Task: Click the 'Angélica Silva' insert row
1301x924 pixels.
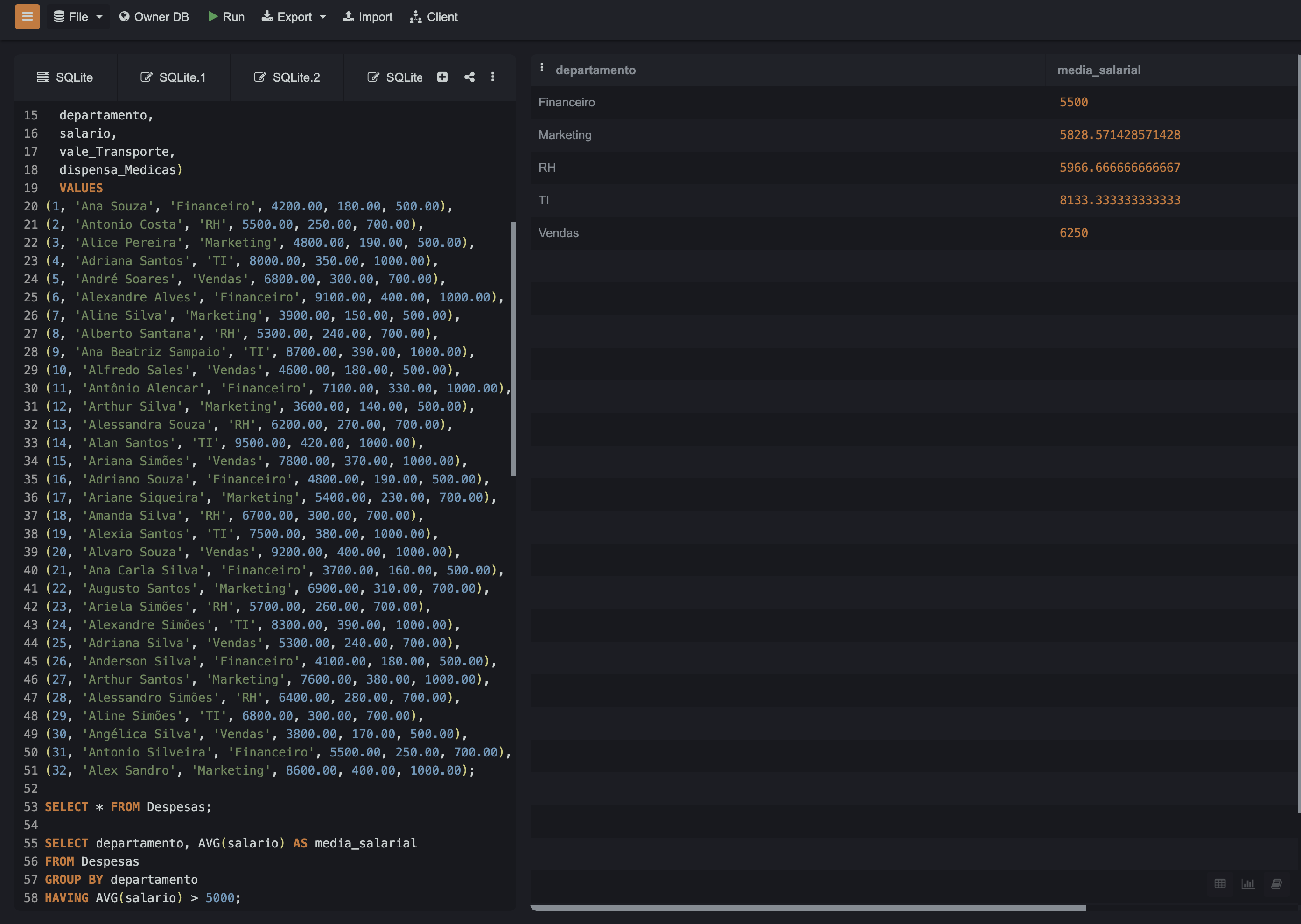Action: tap(256, 734)
